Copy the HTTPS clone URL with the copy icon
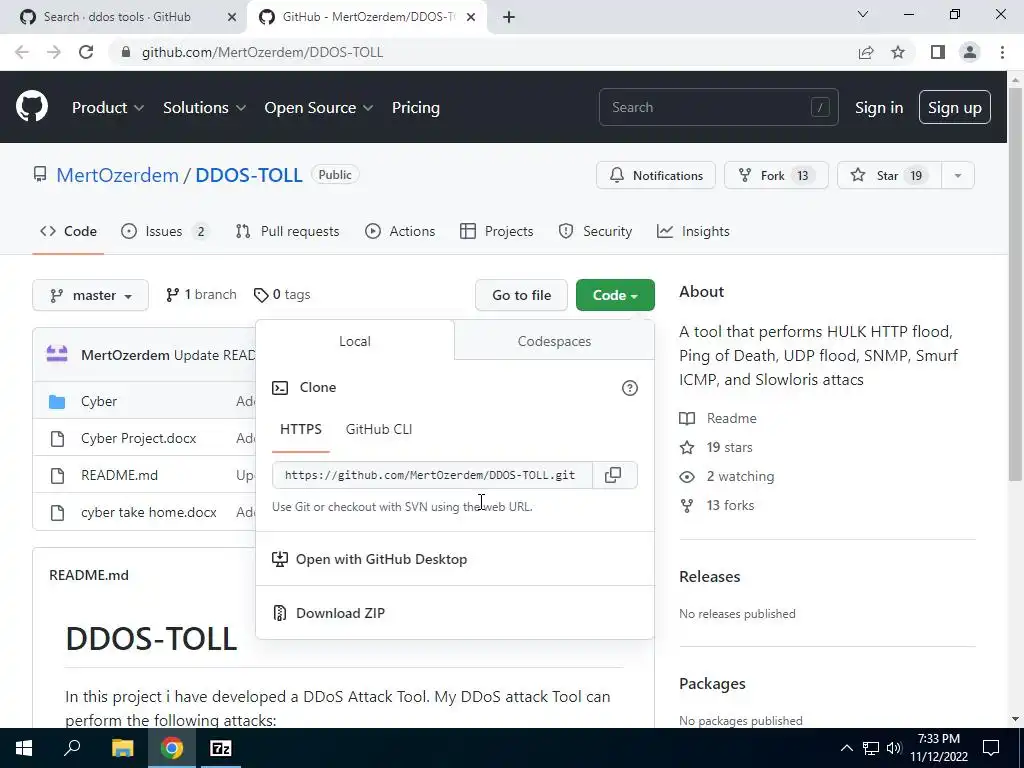 [613, 475]
